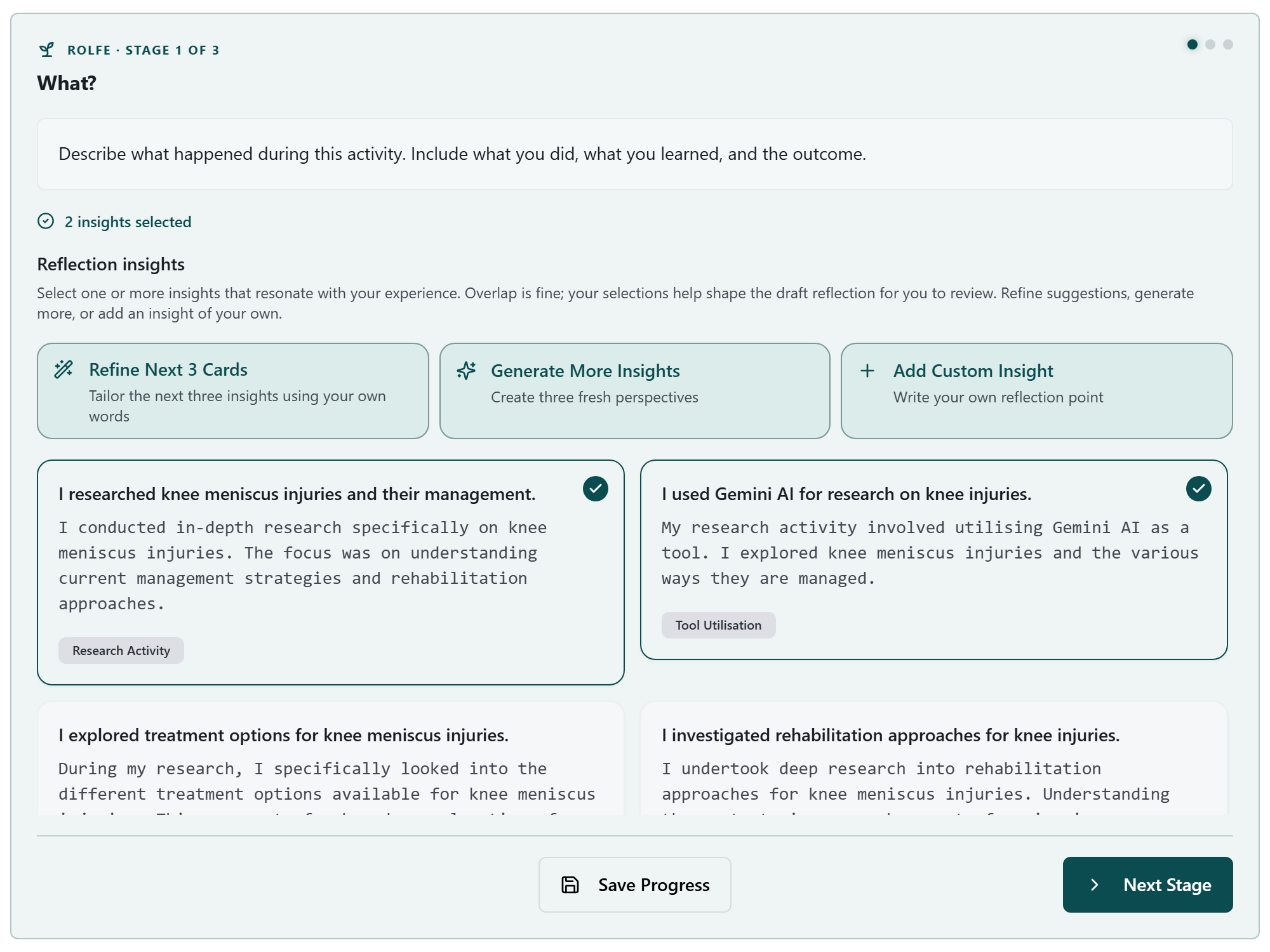Click 'I conducted in-depth research' paragraph
This screenshot has height=952, width=1270.
[x=303, y=565]
